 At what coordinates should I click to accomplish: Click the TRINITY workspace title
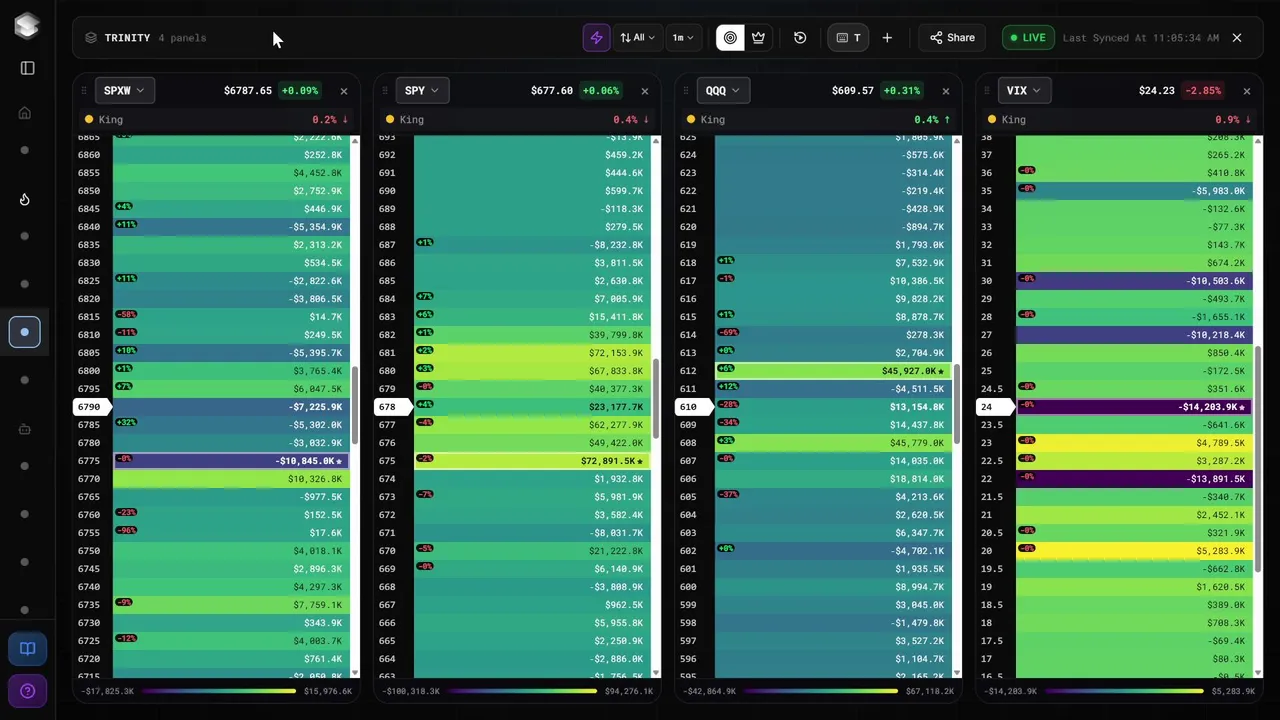coord(128,38)
